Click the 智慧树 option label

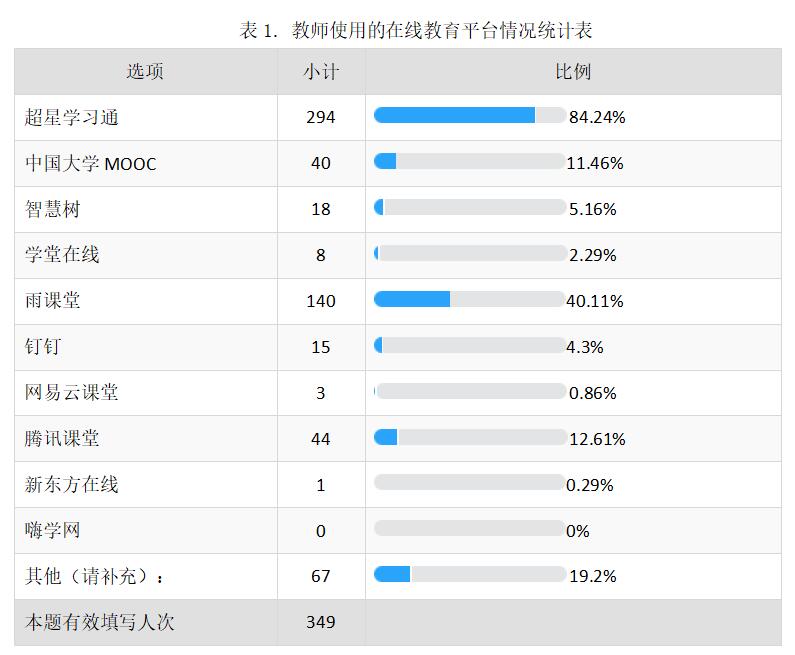tap(52, 209)
